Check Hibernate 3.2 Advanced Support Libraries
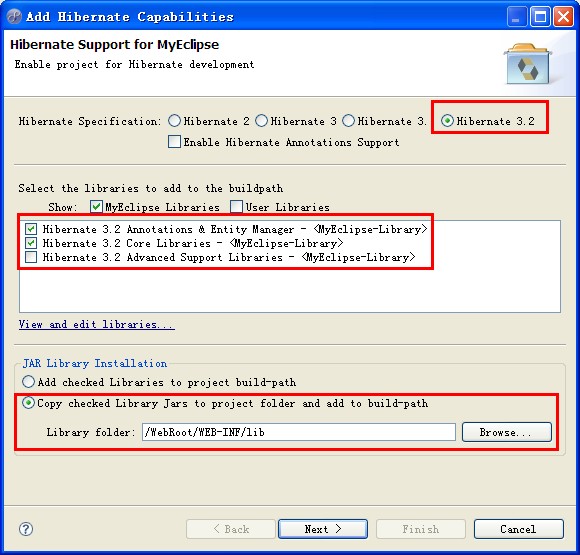Image resolution: width=580 pixels, height=555 pixels. pyautogui.click(x=31, y=257)
